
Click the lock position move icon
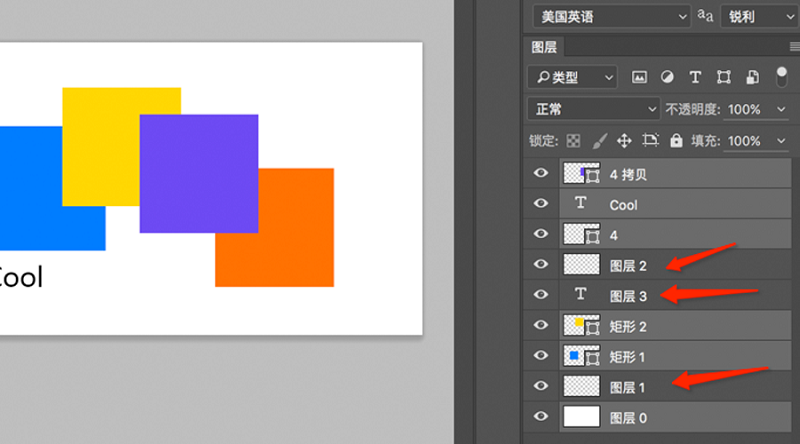pos(625,141)
